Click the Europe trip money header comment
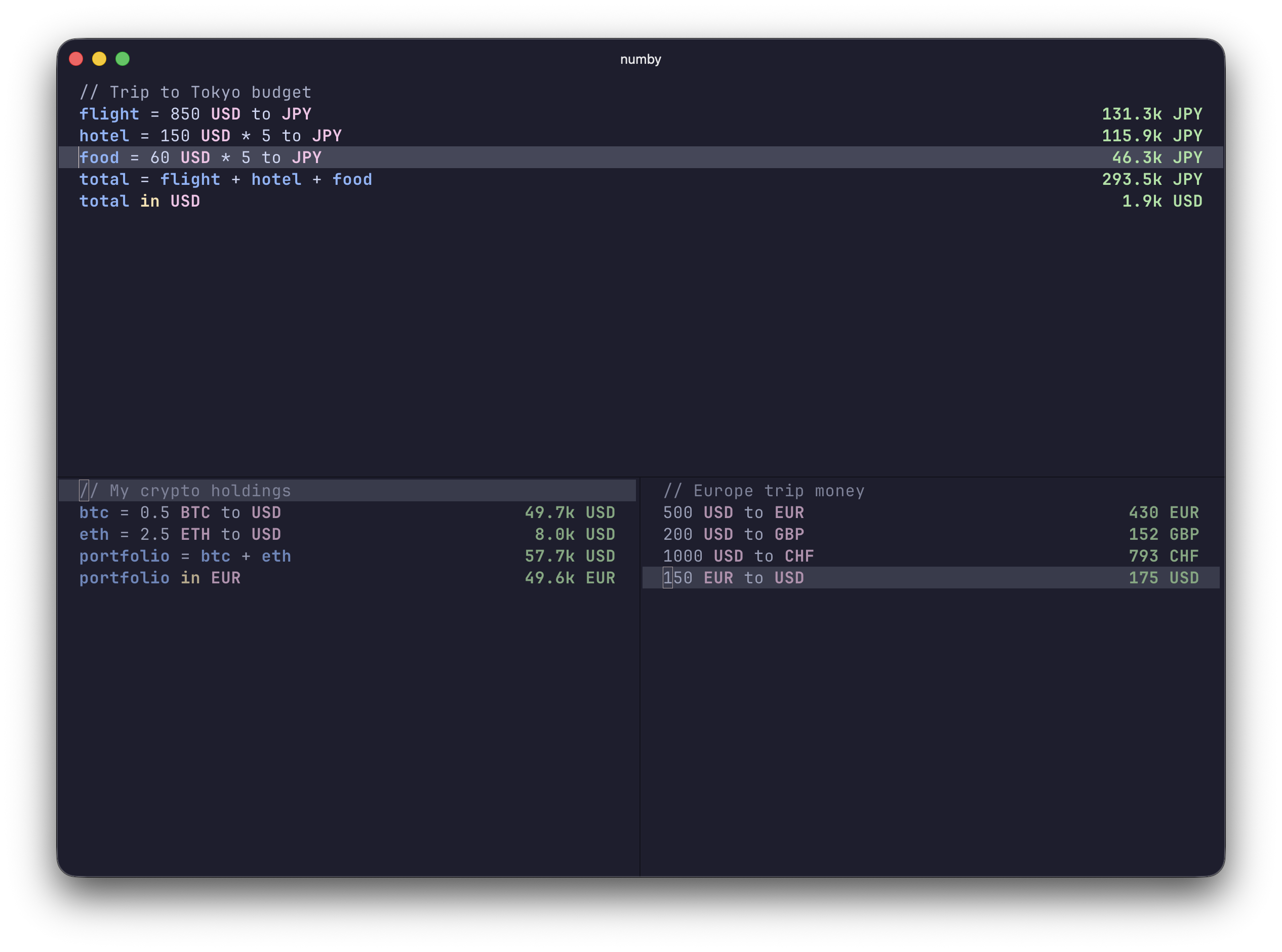This screenshot has height=952, width=1282. point(764,490)
